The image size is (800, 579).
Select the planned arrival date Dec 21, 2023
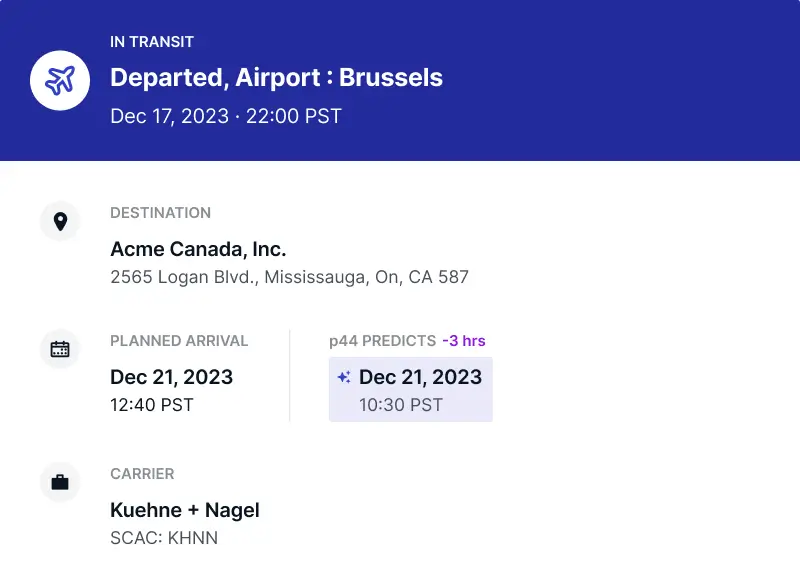(171, 377)
